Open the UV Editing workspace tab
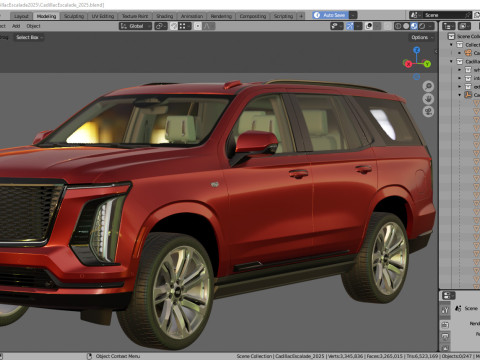The image size is (480, 360). click(x=103, y=16)
